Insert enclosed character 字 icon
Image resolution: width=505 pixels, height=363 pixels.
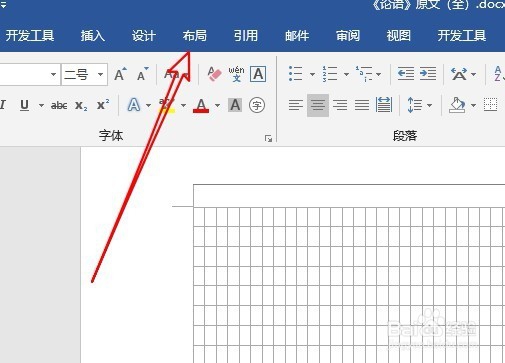coord(257,105)
